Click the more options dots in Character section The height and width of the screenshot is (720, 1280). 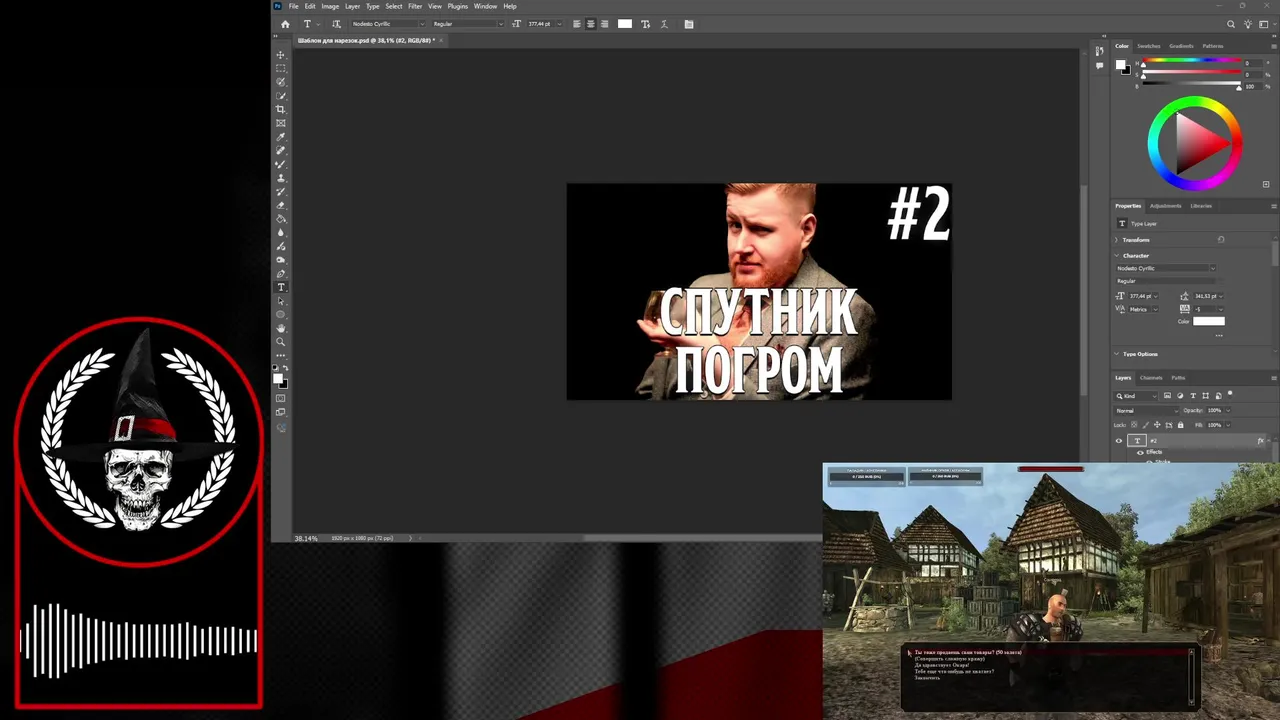tap(1219, 335)
